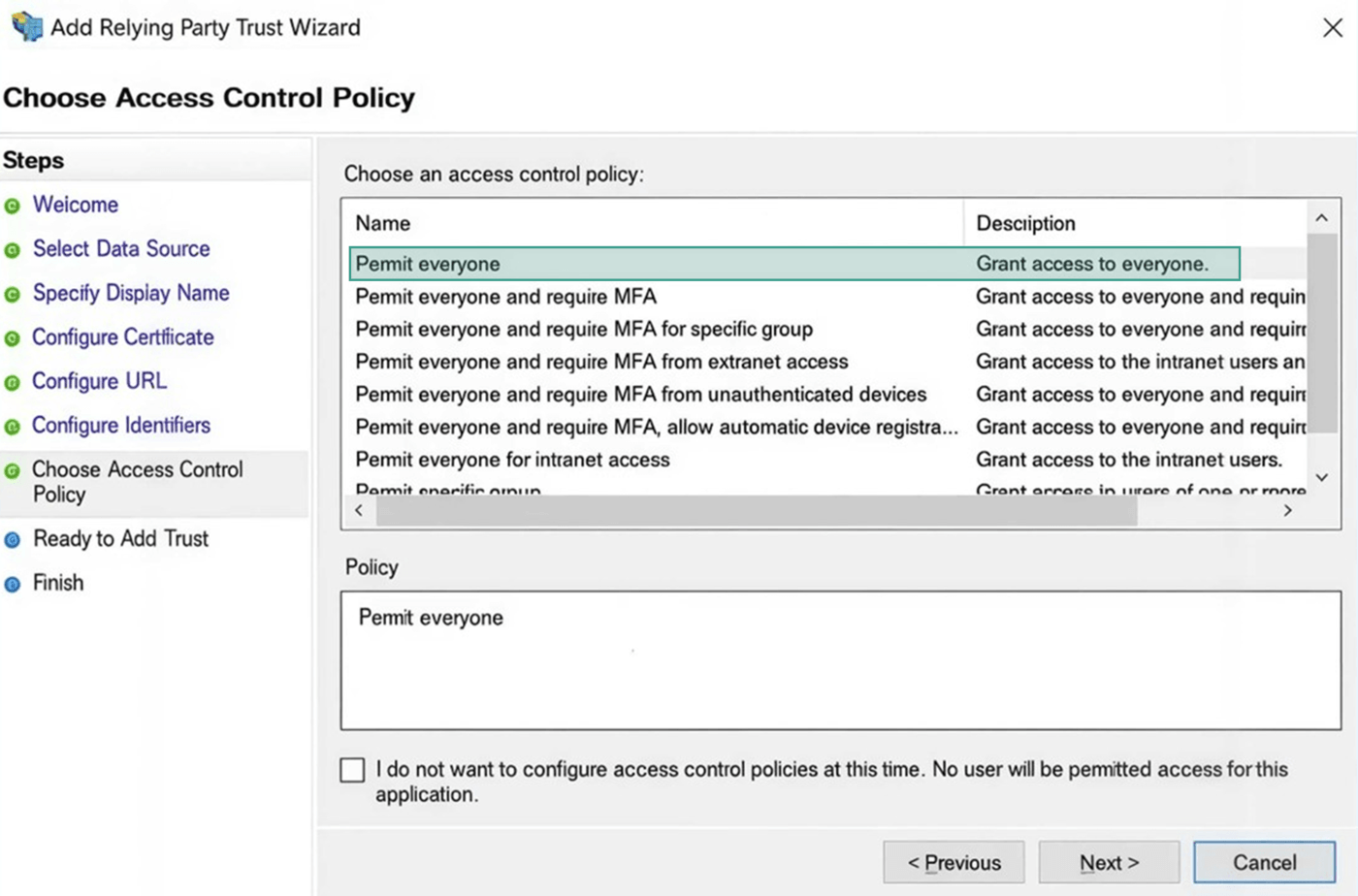Click green bullet next to Configure Certificate
This screenshot has width=1358, height=896.
(13, 338)
